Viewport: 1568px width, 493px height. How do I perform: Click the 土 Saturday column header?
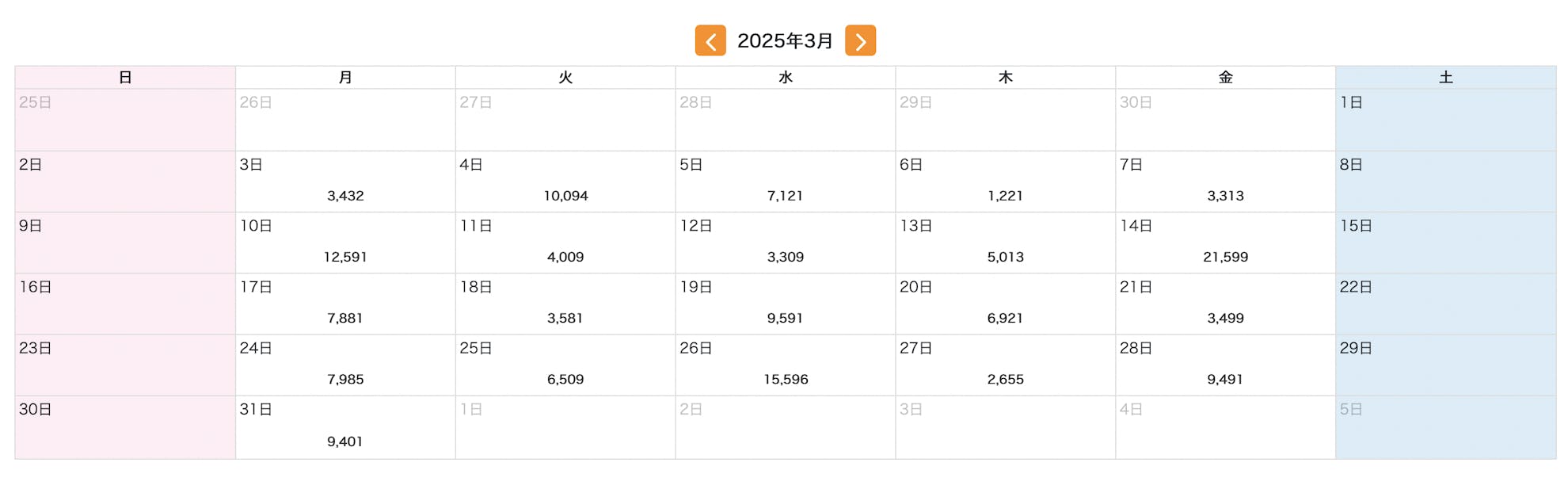coord(1445,78)
